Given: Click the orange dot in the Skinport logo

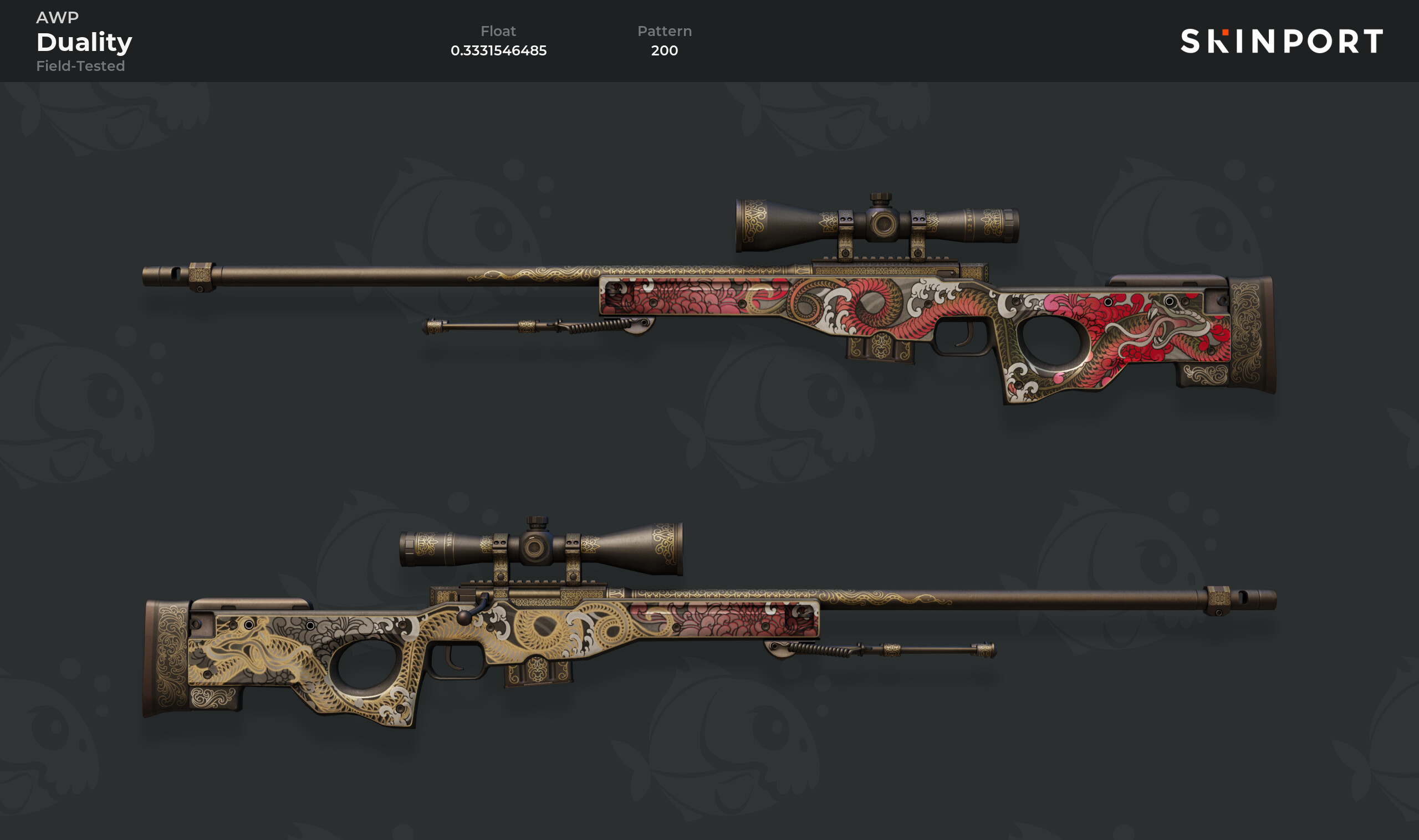Looking at the screenshot, I should coord(1226,32).
